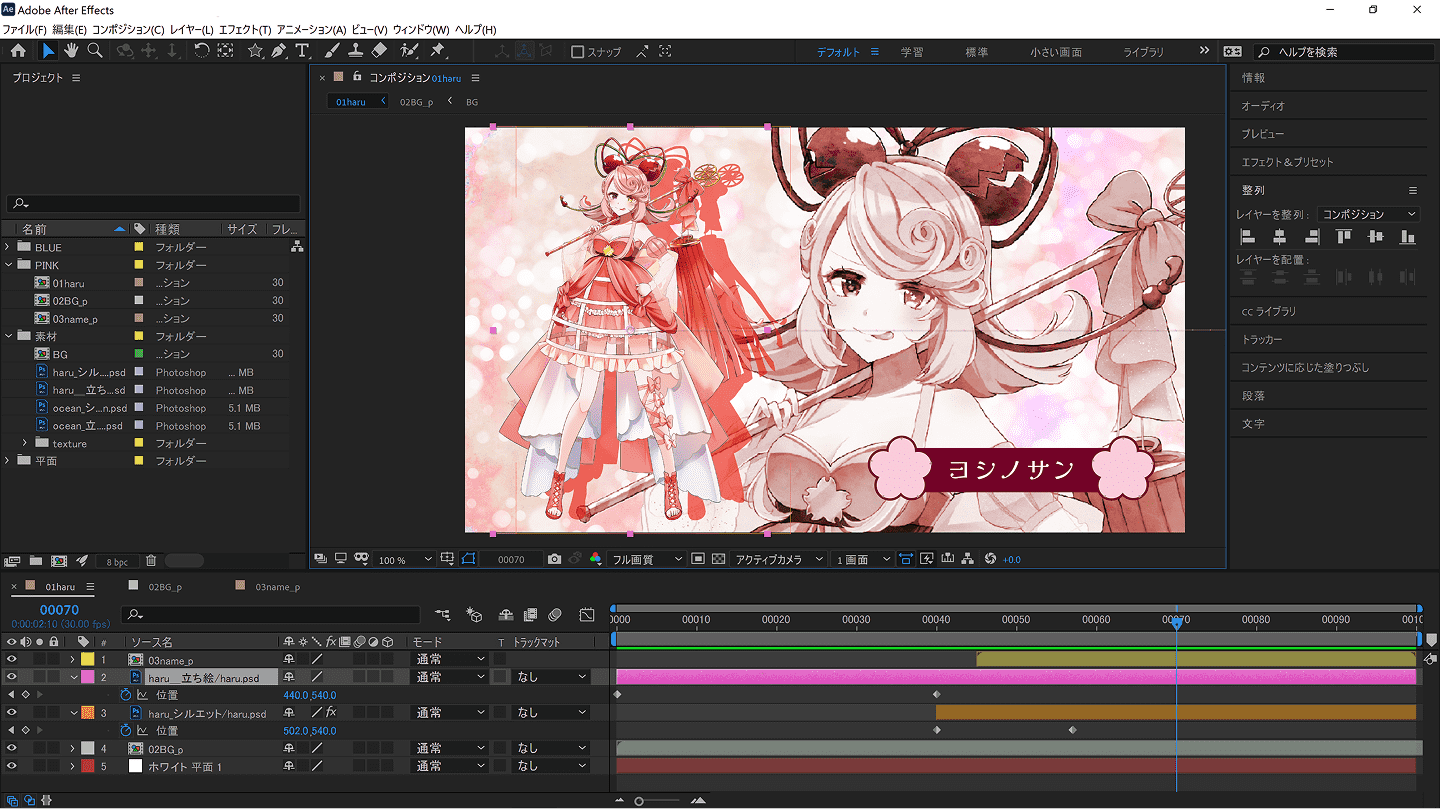Click the reset exposure aperture icon

tap(990, 559)
